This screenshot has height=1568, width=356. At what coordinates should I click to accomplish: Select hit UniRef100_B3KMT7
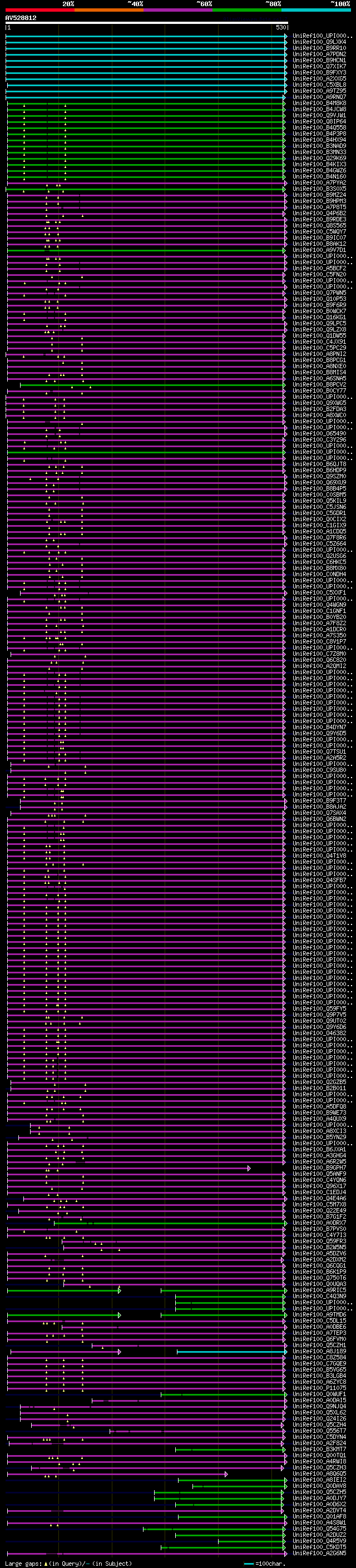(319, 1449)
